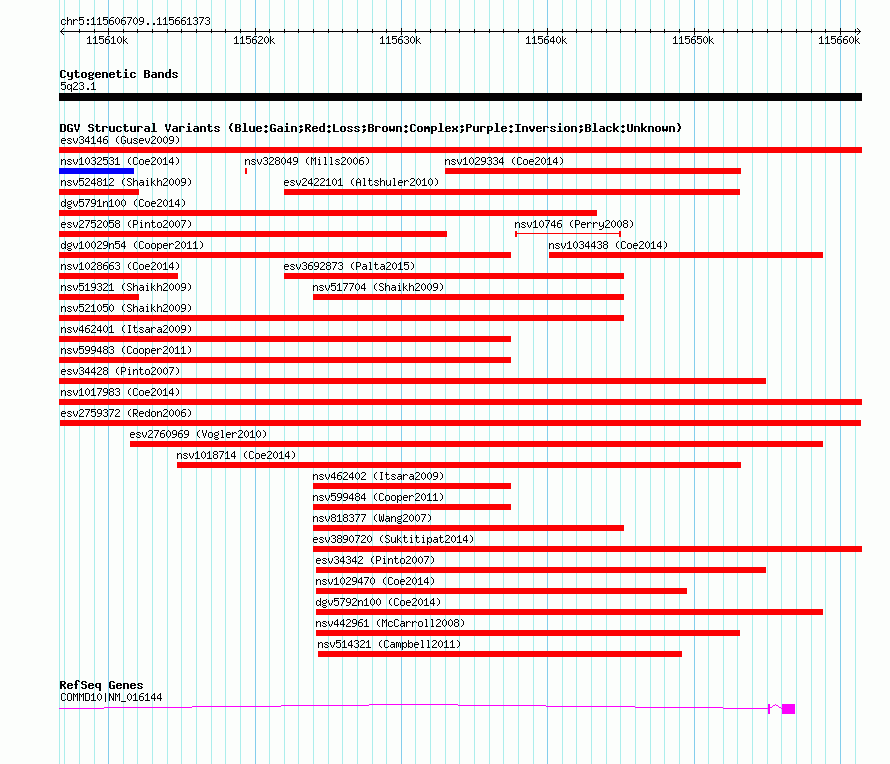Select variant nsv1029470 (Coe2014) label
Screen dimensions: 890x764
tap(375, 581)
